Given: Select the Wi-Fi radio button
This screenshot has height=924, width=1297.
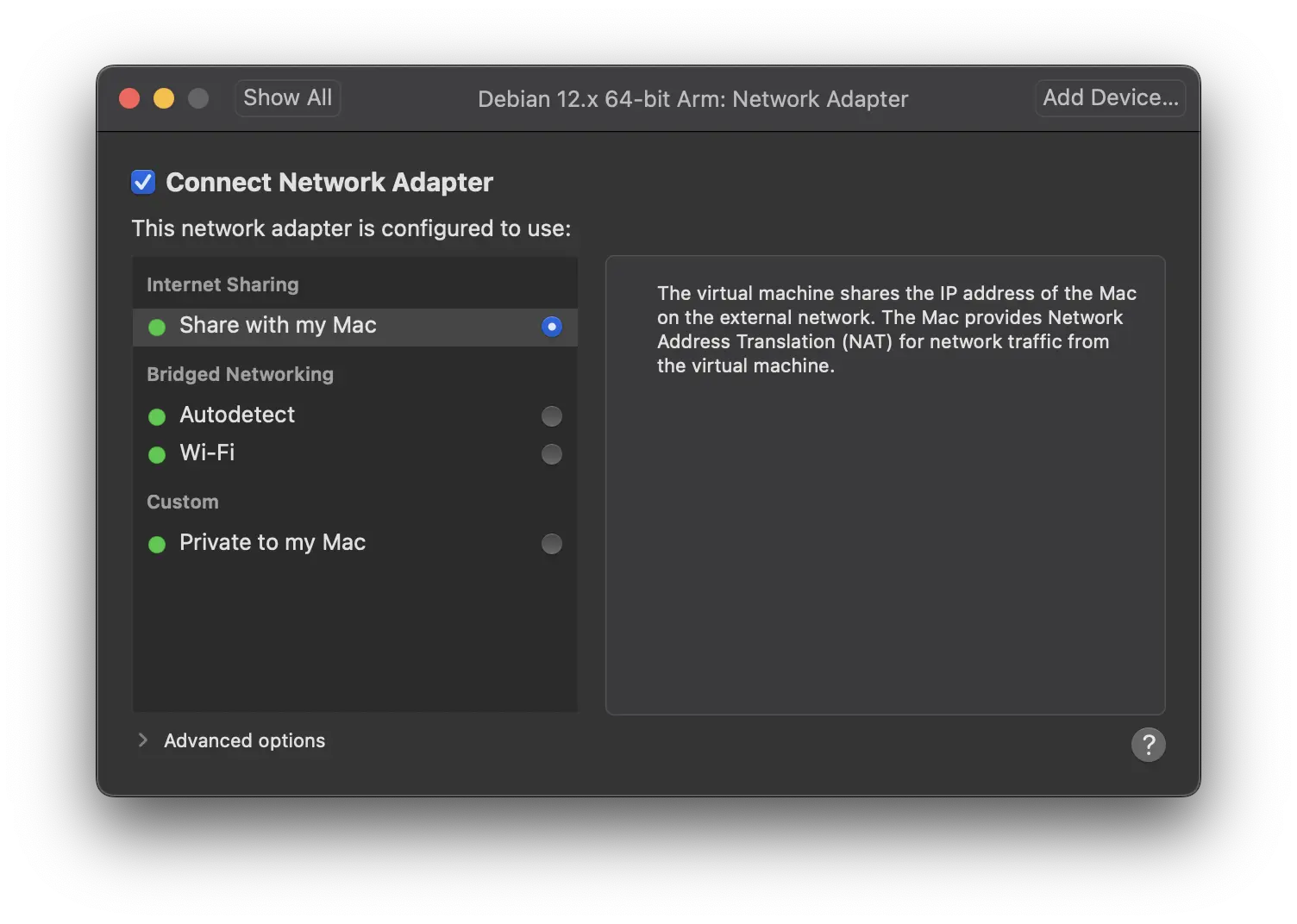Looking at the screenshot, I should pos(552,454).
